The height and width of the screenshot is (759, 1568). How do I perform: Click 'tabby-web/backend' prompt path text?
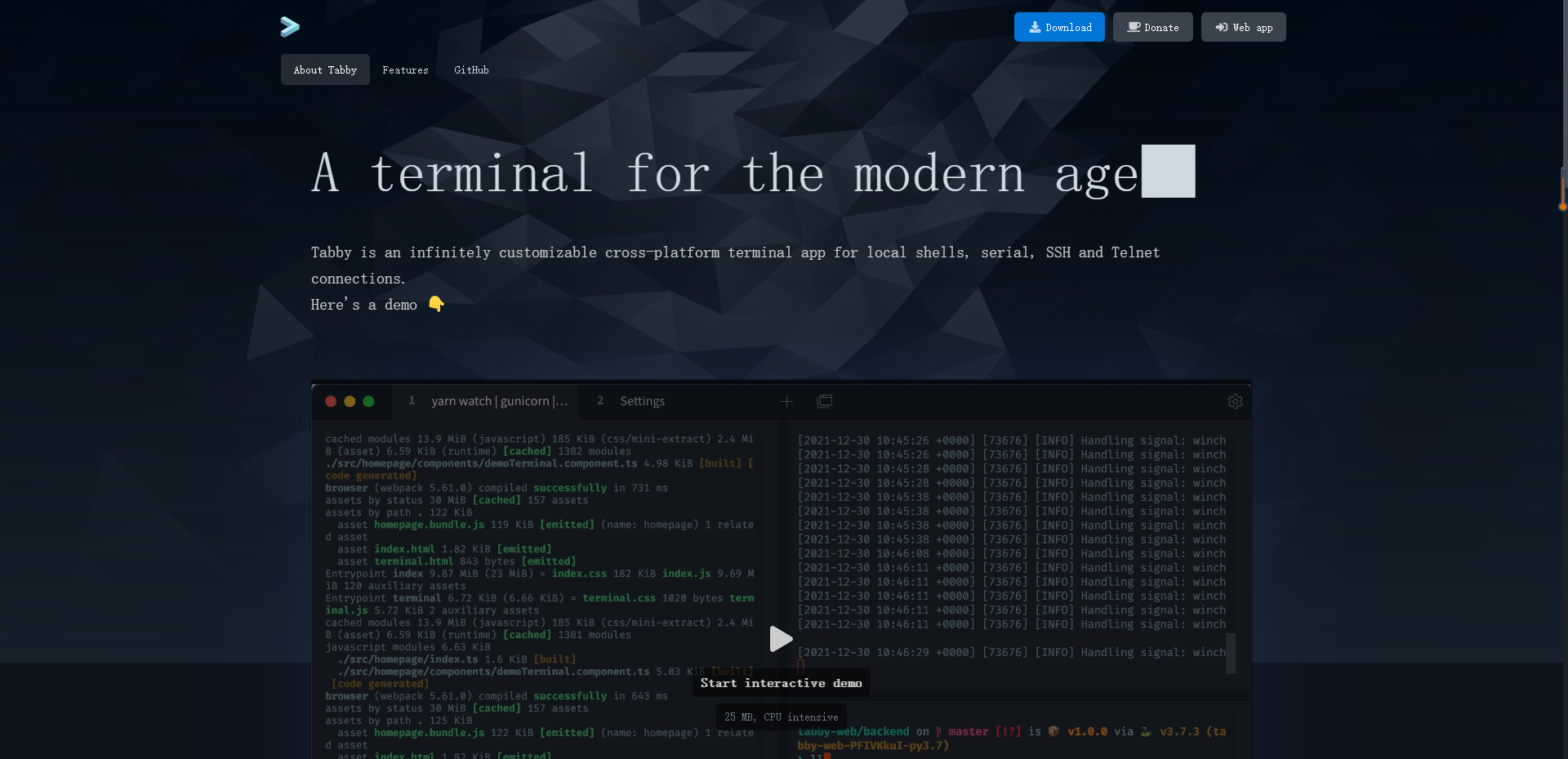[x=853, y=731]
